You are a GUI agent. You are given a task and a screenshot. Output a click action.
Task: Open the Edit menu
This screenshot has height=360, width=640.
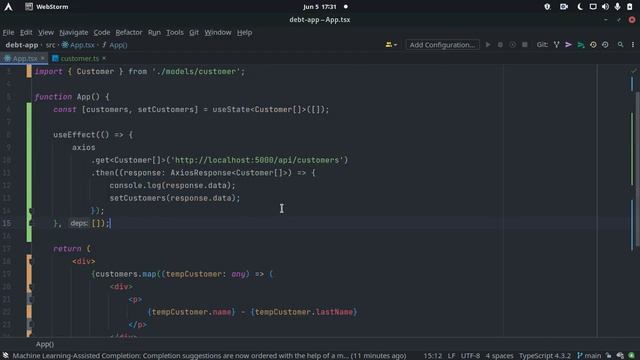[26, 32]
